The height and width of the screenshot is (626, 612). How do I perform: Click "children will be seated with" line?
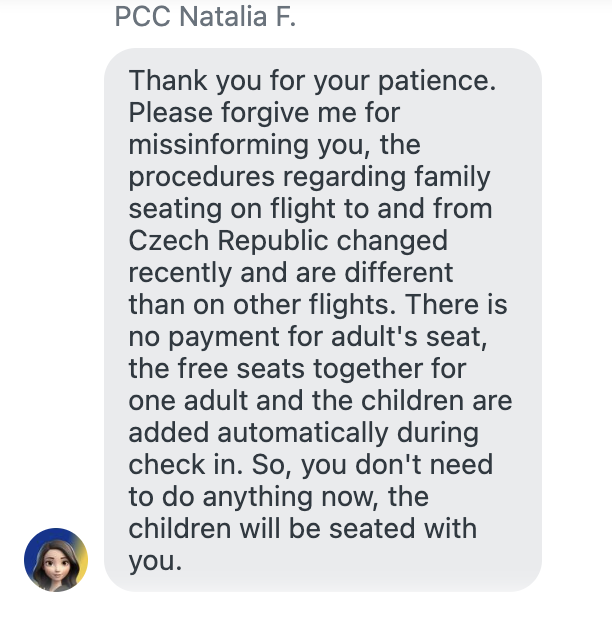(x=302, y=529)
